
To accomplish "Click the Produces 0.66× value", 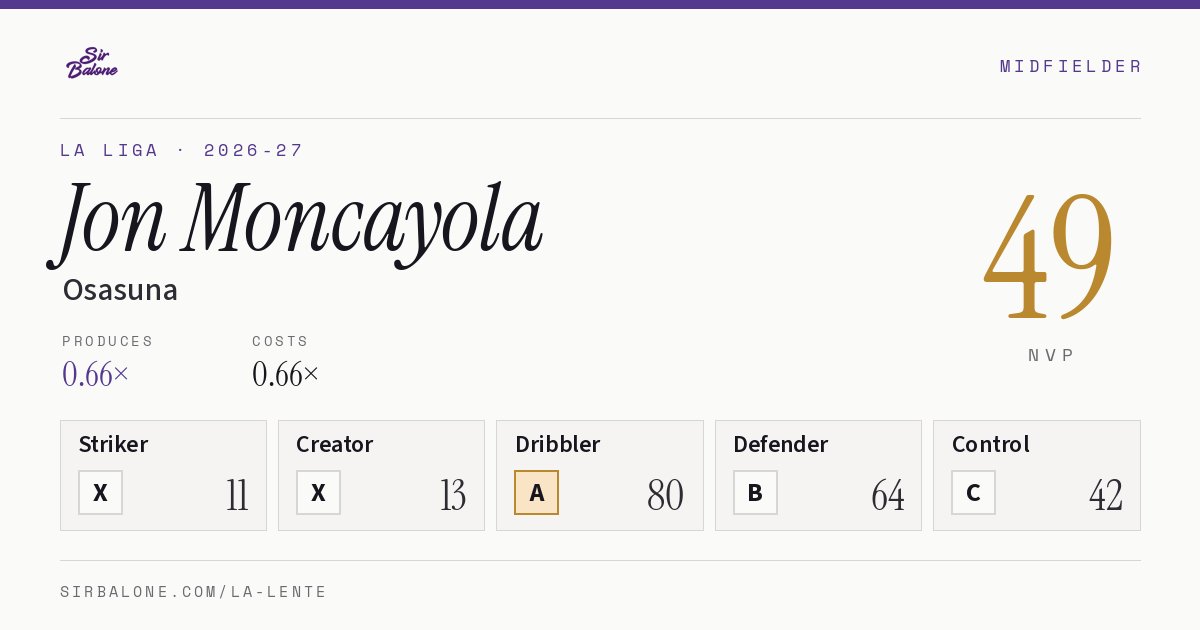I will [x=96, y=374].
